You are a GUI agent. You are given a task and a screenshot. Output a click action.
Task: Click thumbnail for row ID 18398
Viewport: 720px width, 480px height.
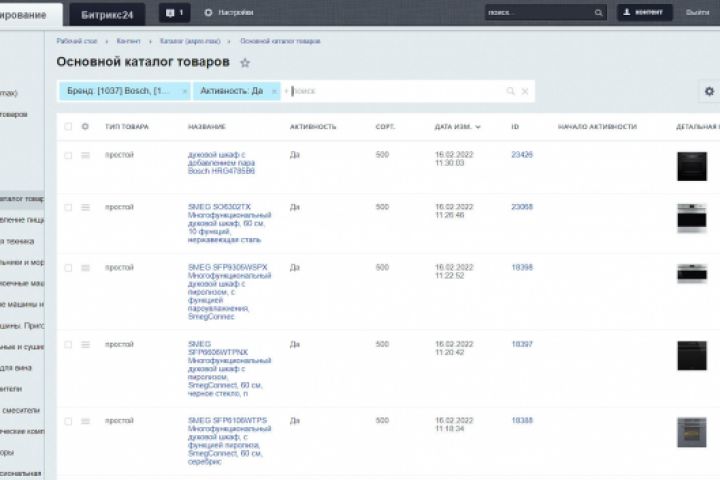[x=692, y=274]
